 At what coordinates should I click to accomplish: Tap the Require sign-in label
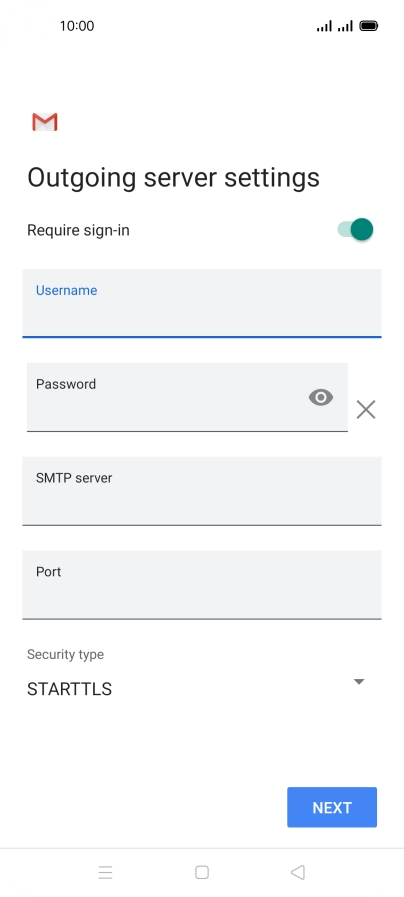click(x=78, y=230)
